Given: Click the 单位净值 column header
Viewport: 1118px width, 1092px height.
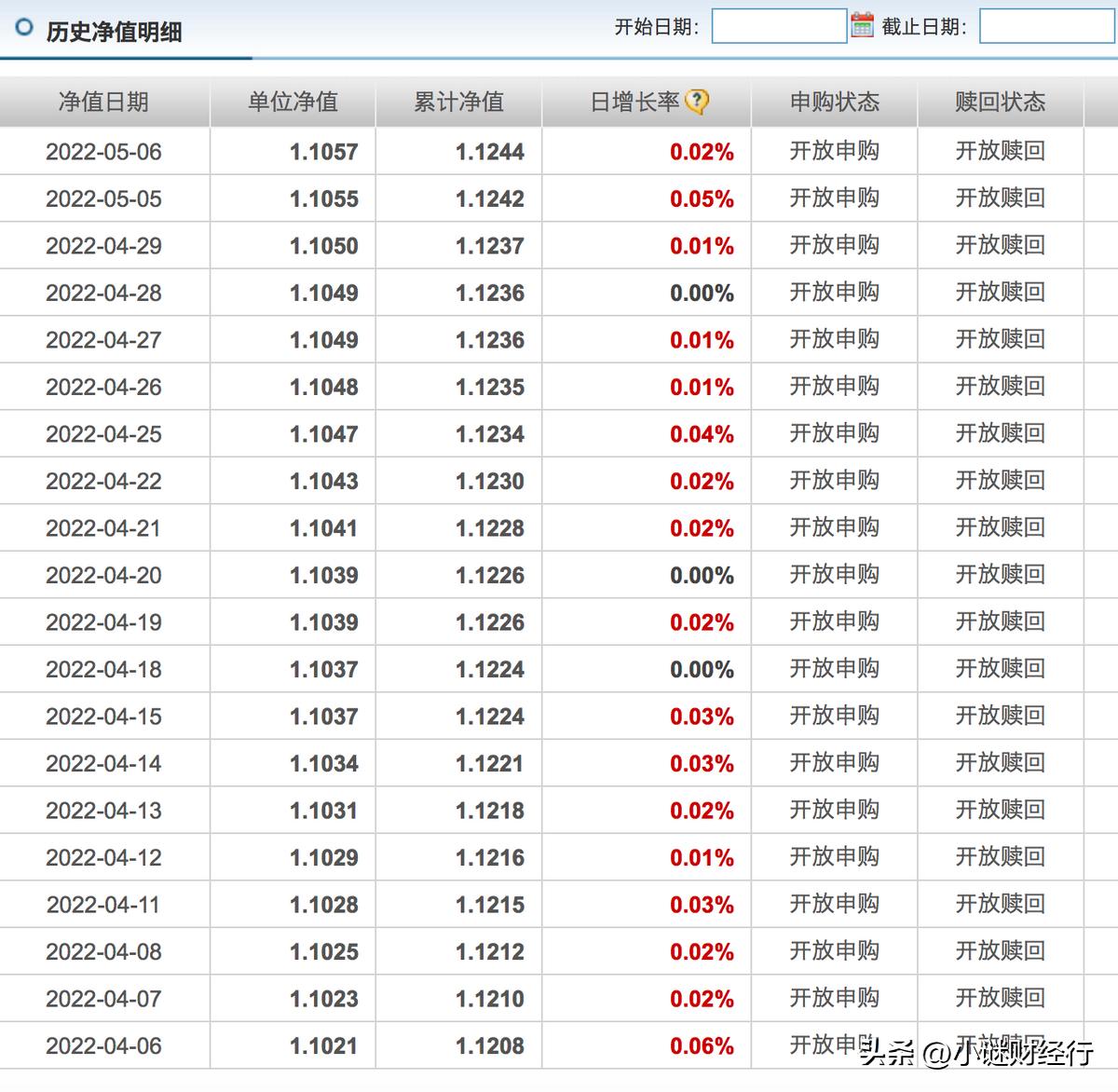Looking at the screenshot, I should [x=293, y=102].
